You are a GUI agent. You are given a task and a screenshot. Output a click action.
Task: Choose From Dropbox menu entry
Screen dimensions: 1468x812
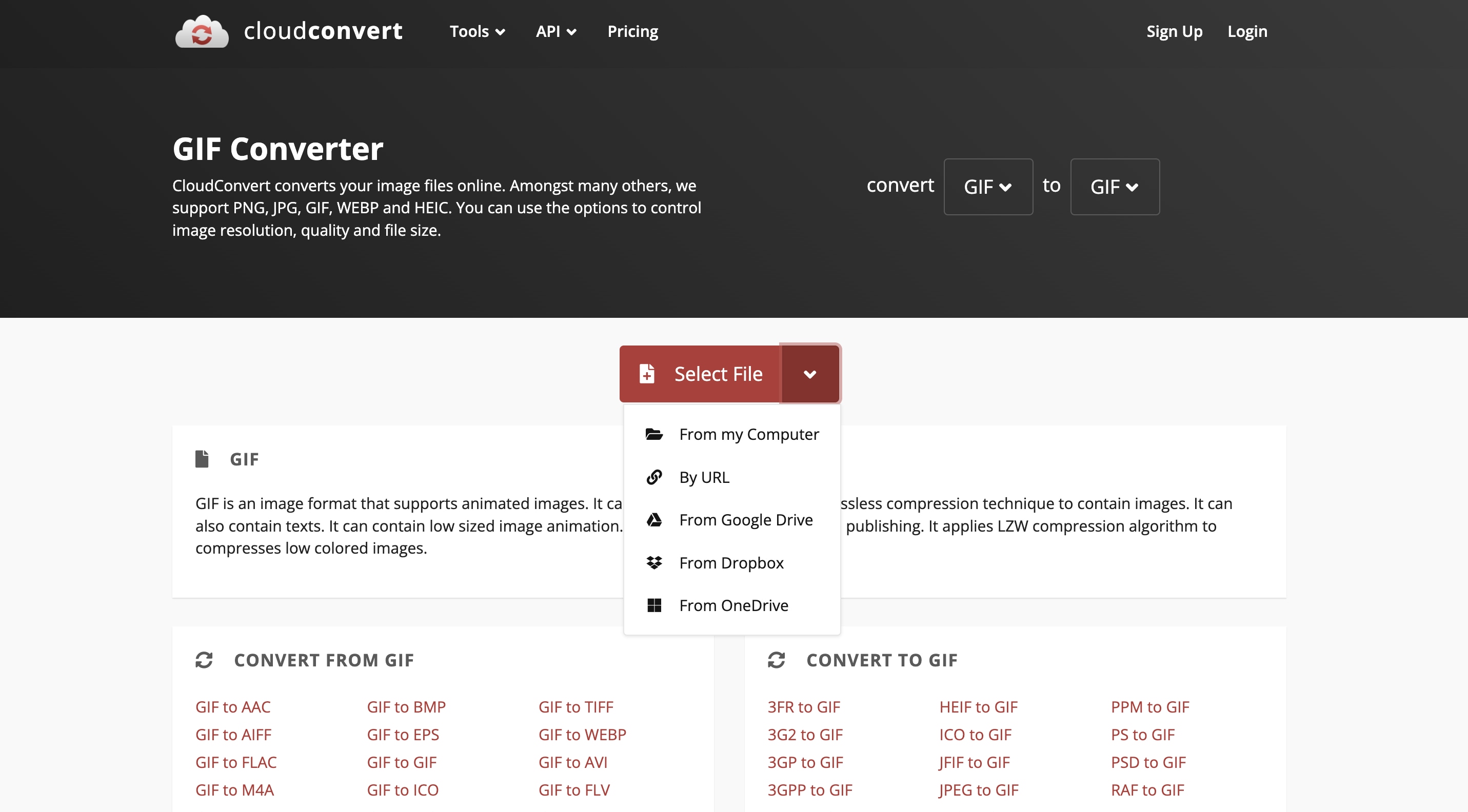point(731,562)
